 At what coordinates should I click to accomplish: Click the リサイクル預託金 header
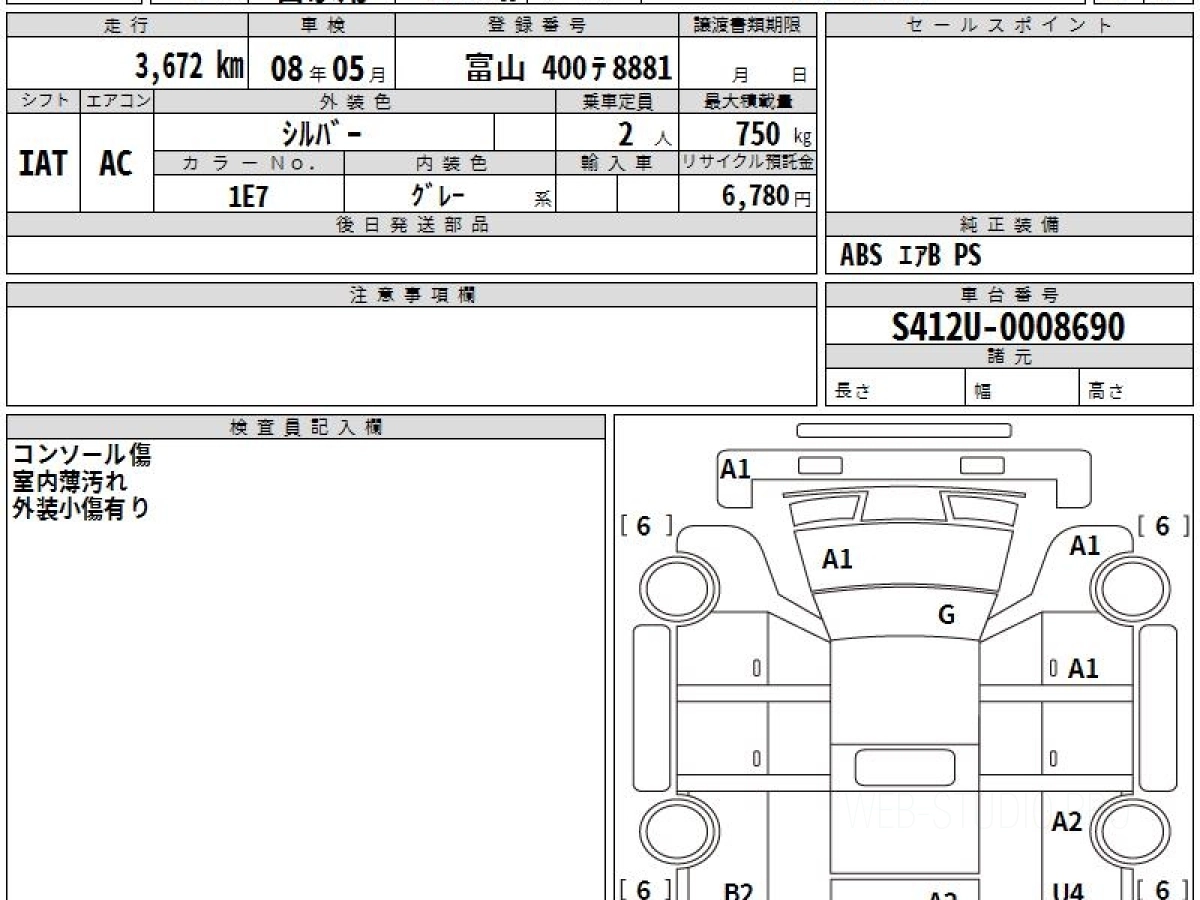click(x=748, y=163)
